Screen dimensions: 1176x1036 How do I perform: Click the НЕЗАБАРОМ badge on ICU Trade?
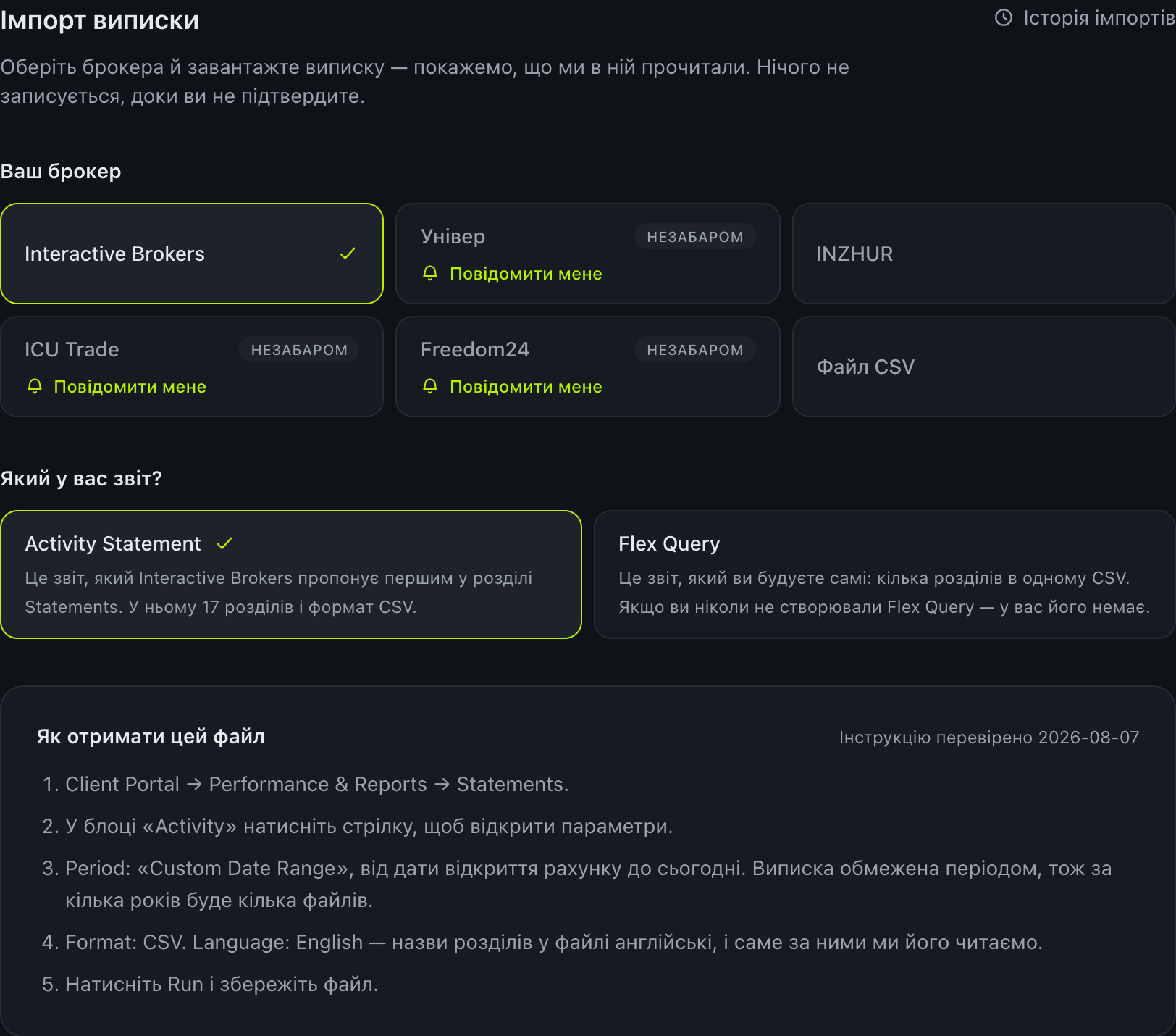tap(299, 350)
